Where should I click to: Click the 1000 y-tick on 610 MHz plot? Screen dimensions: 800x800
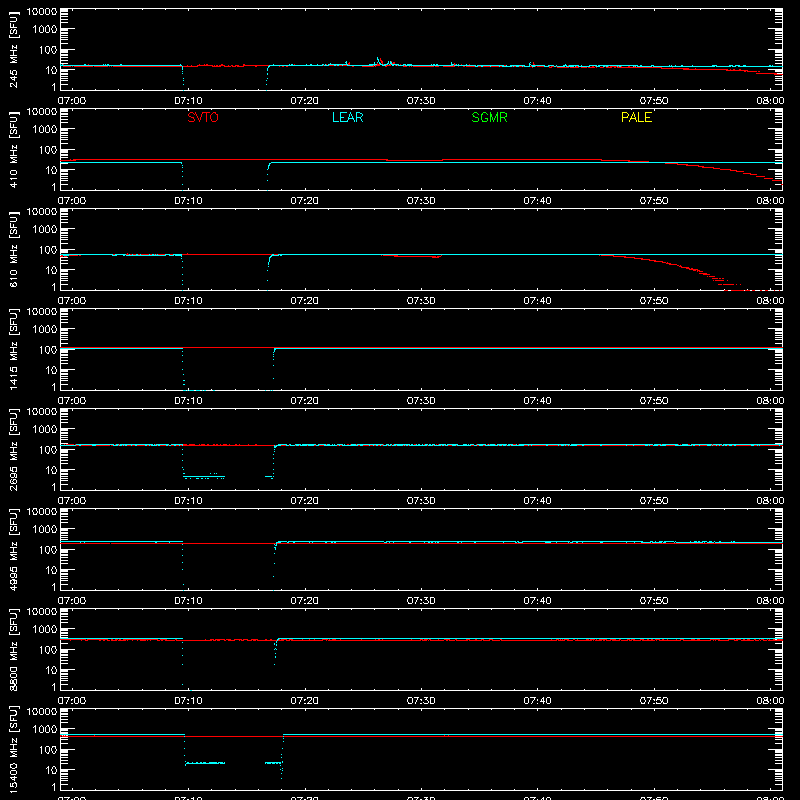coord(45,230)
